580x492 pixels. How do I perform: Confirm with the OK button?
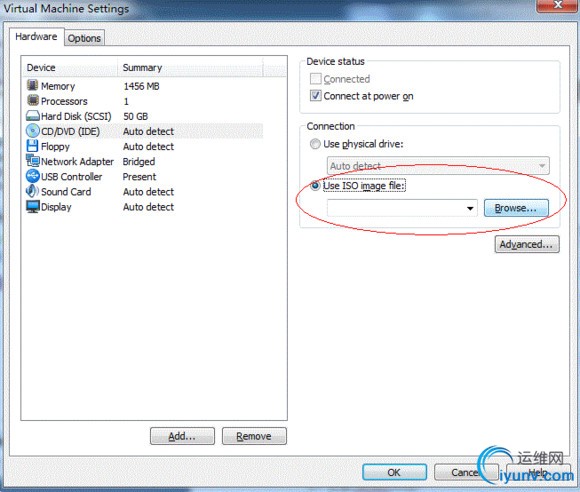[394, 472]
